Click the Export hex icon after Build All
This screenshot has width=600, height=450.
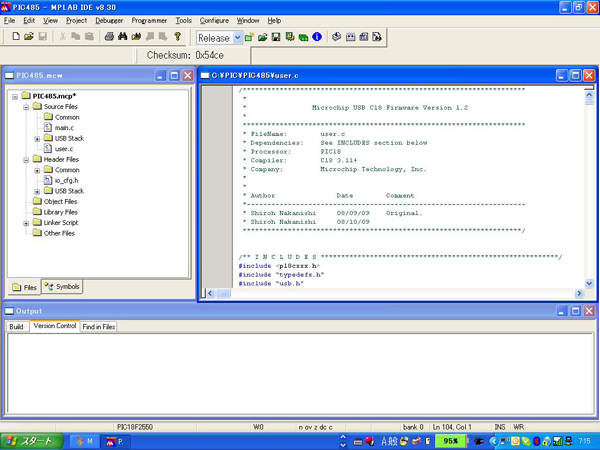click(x=364, y=37)
